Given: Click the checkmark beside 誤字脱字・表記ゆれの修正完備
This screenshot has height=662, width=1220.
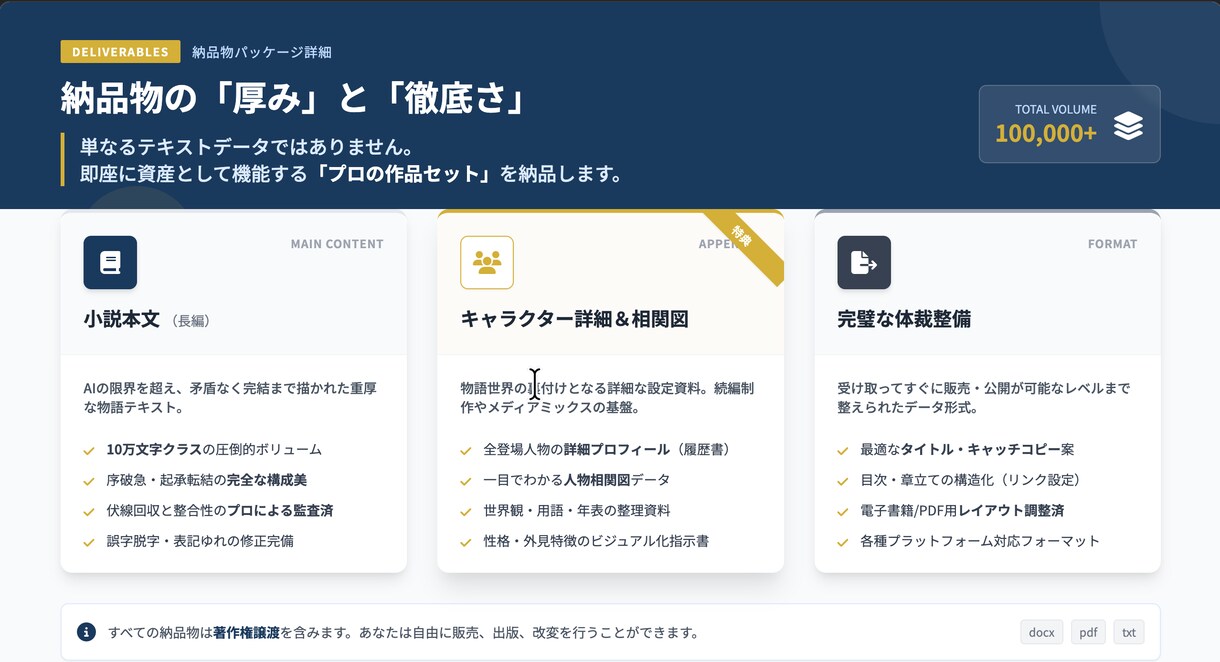Looking at the screenshot, I should pyautogui.click(x=89, y=542).
